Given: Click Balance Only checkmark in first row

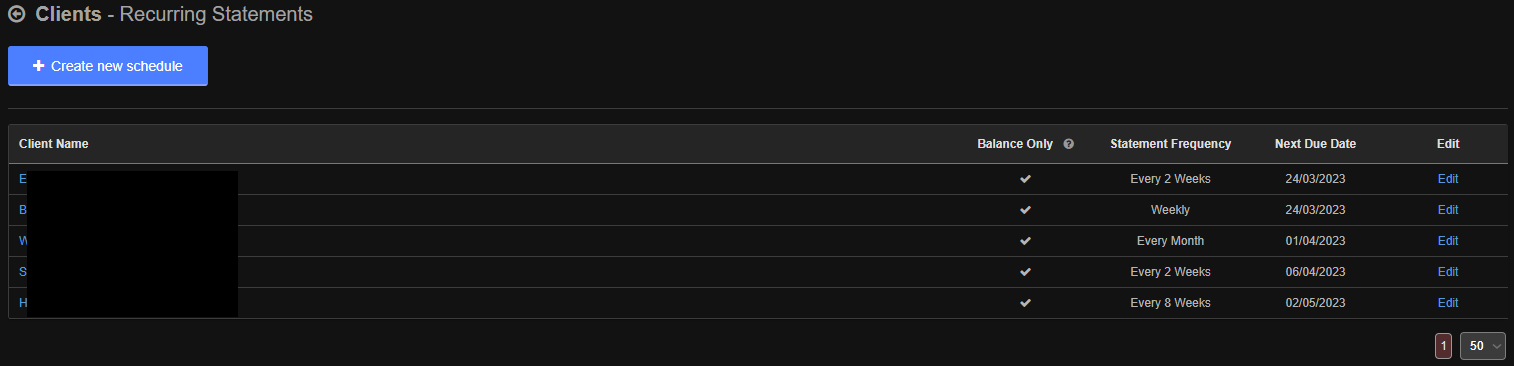Looking at the screenshot, I should (x=1025, y=179).
